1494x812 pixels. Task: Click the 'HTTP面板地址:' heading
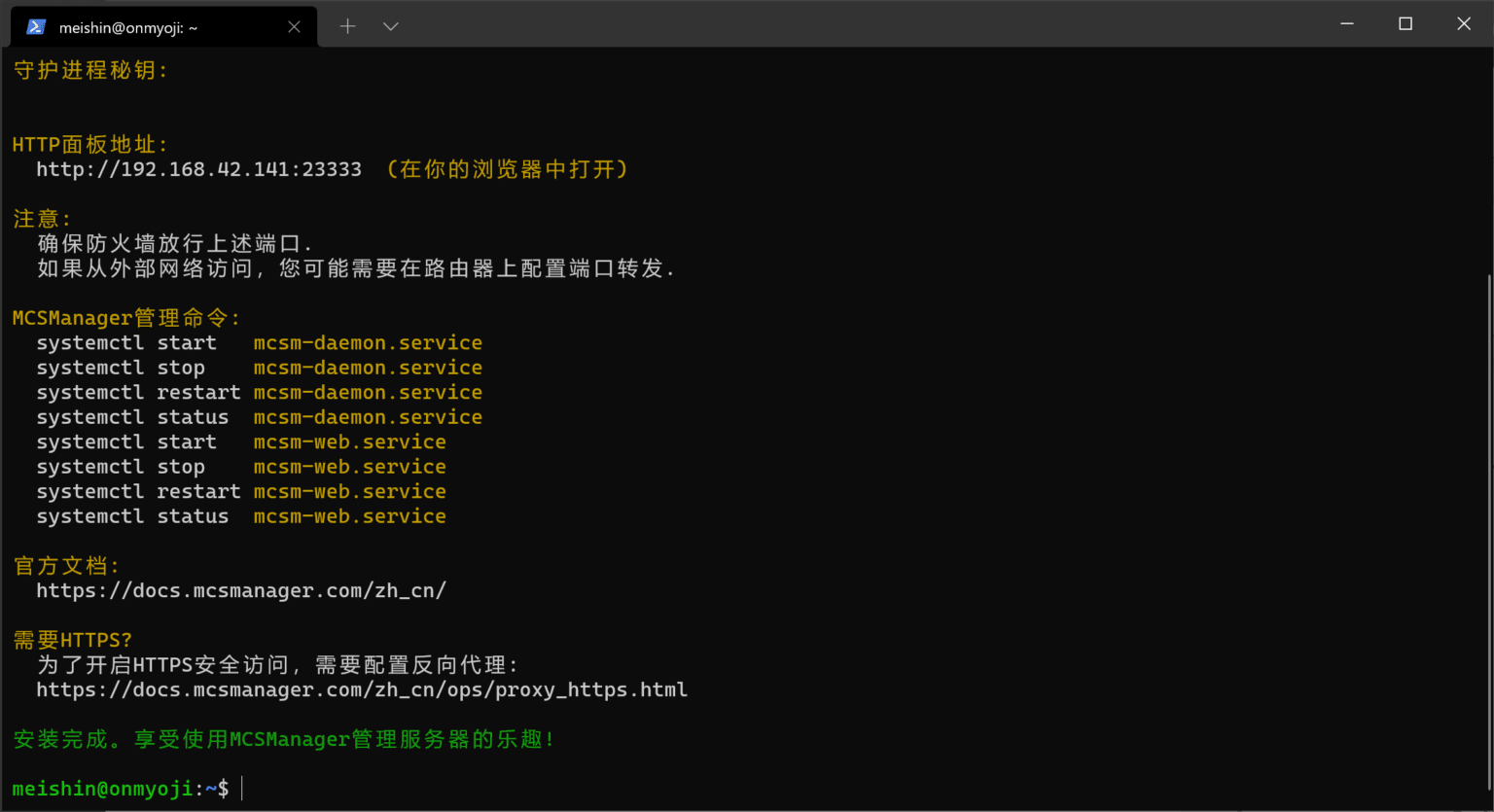click(89, 145)
